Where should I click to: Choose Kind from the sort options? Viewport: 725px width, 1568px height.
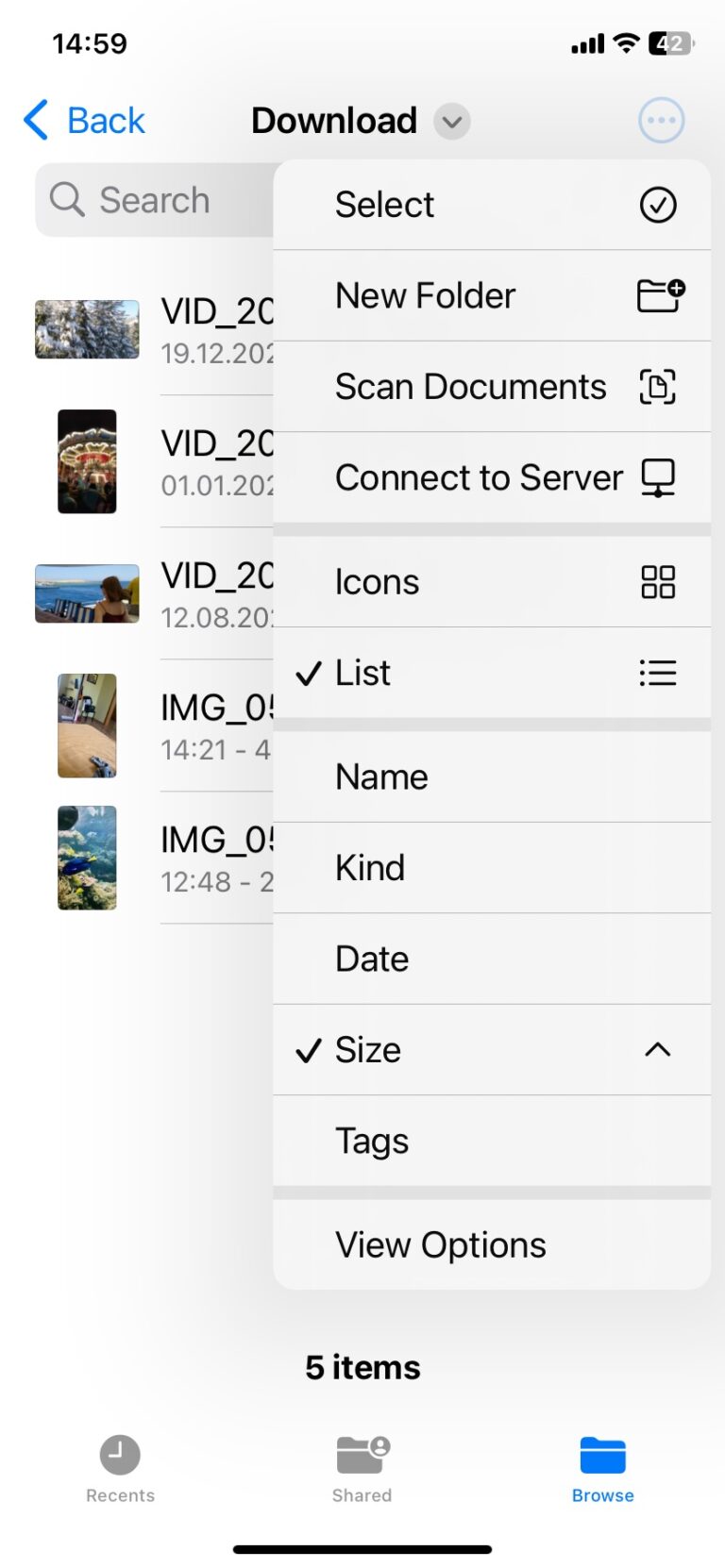[x=370, y=868]
